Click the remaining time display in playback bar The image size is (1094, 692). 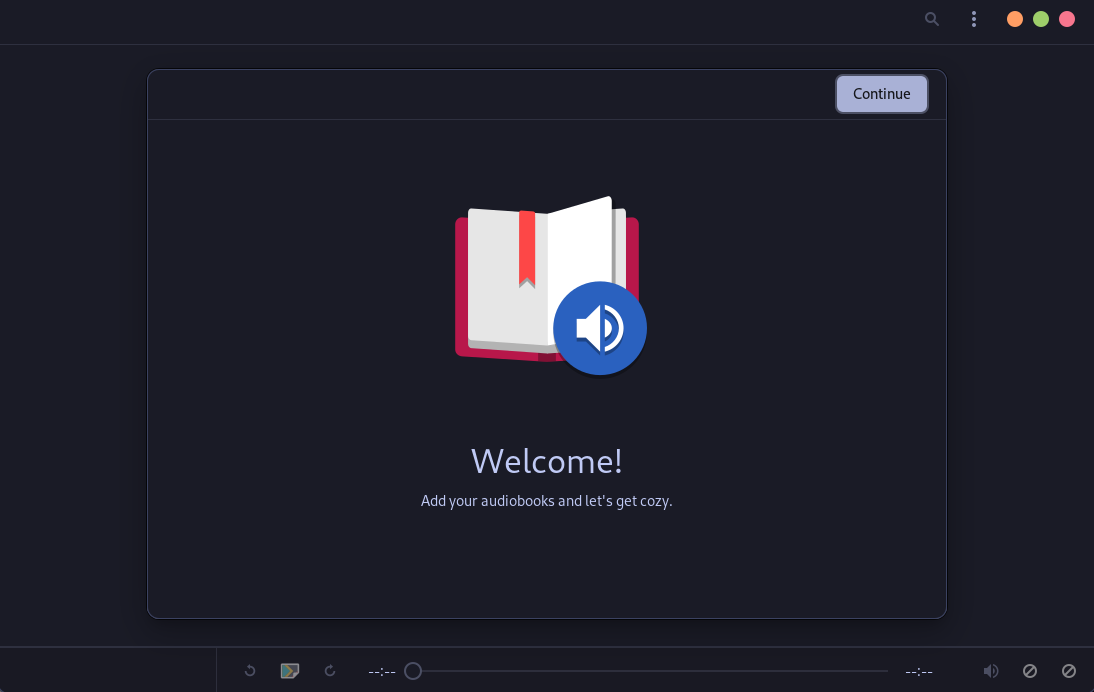918,672
